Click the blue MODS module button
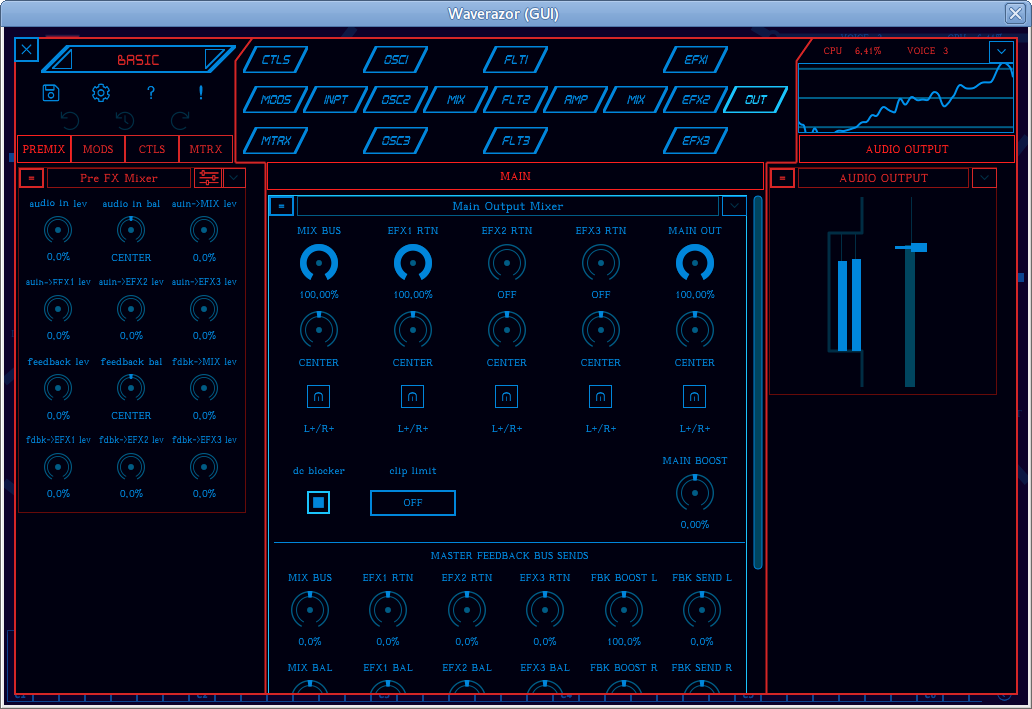 click(x=276, y=100)
